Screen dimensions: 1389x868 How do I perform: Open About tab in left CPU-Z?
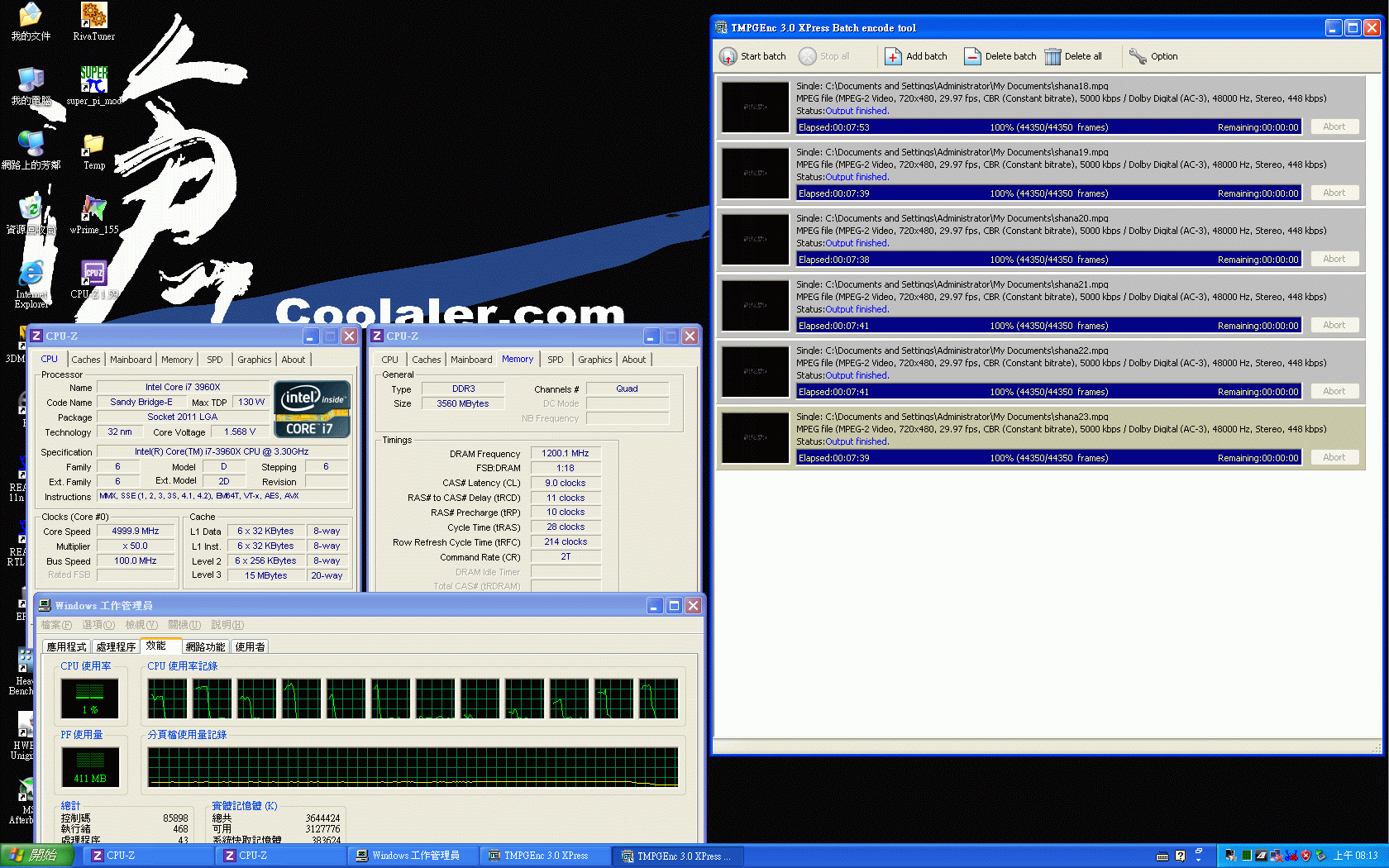tap(294, 360)
